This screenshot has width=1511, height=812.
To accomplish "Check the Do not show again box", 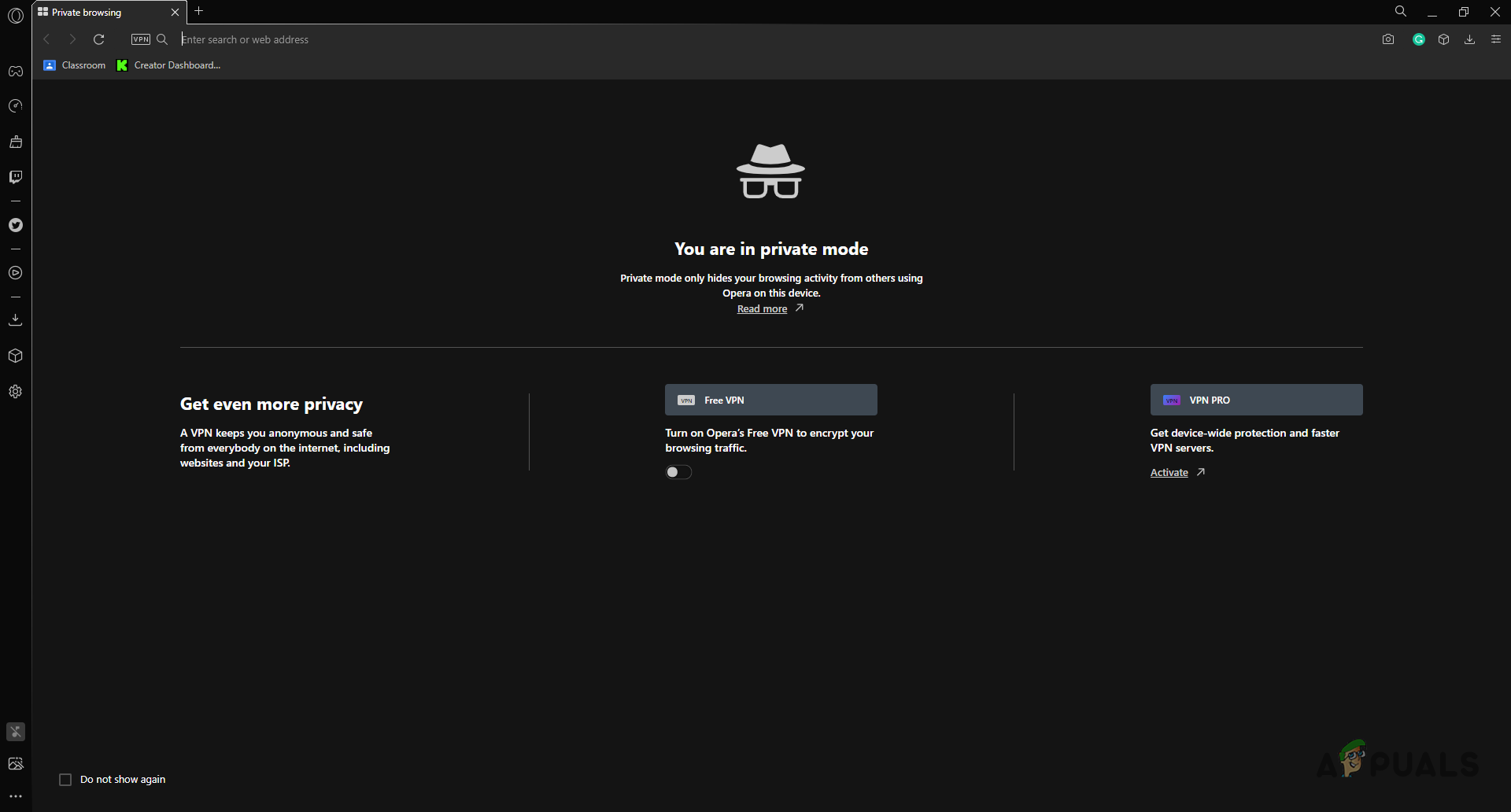I will [x=65, y=780].
